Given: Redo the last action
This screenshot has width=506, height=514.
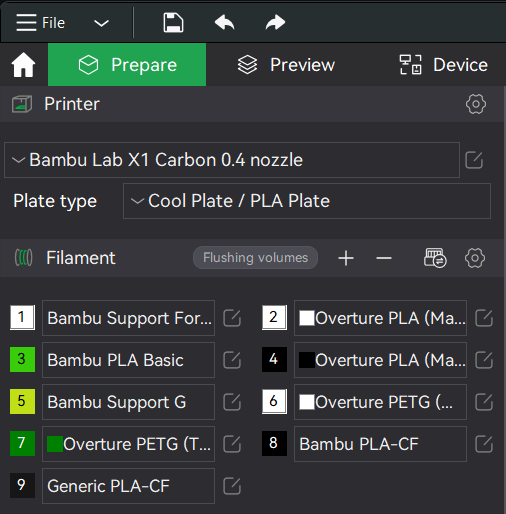Looking at the screenshot, I should coord(275,23).
